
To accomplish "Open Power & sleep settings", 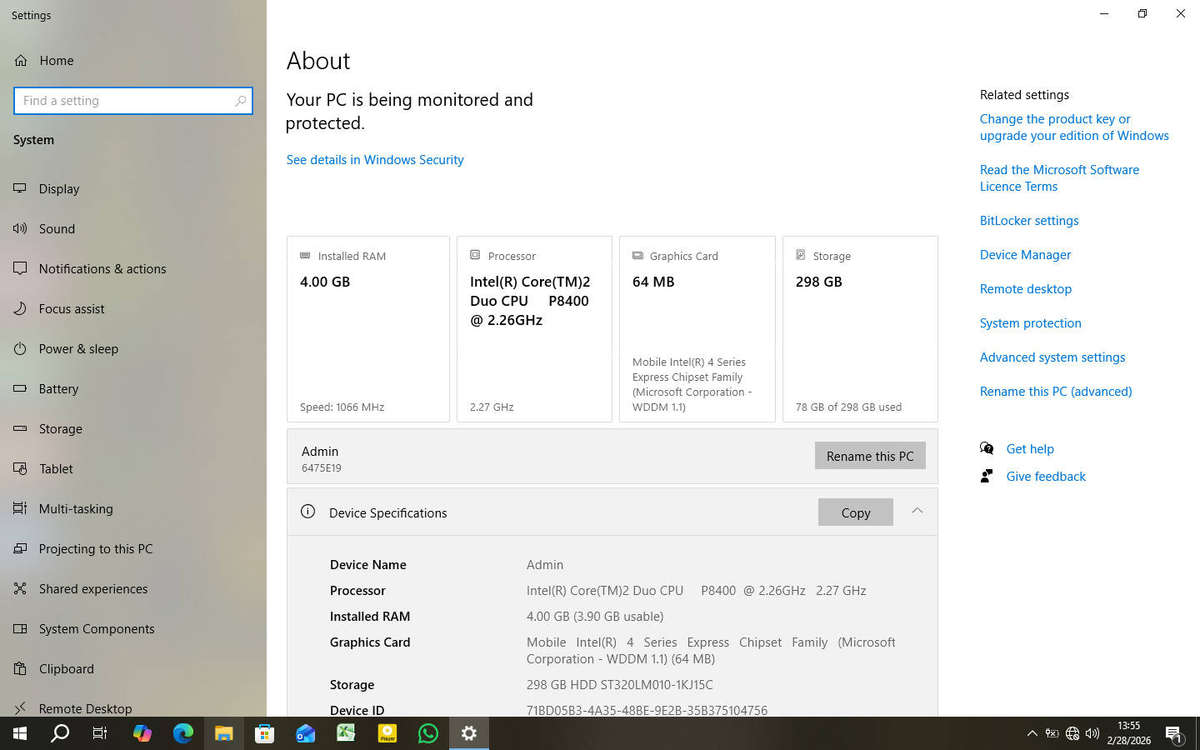I will coord(78,349).
